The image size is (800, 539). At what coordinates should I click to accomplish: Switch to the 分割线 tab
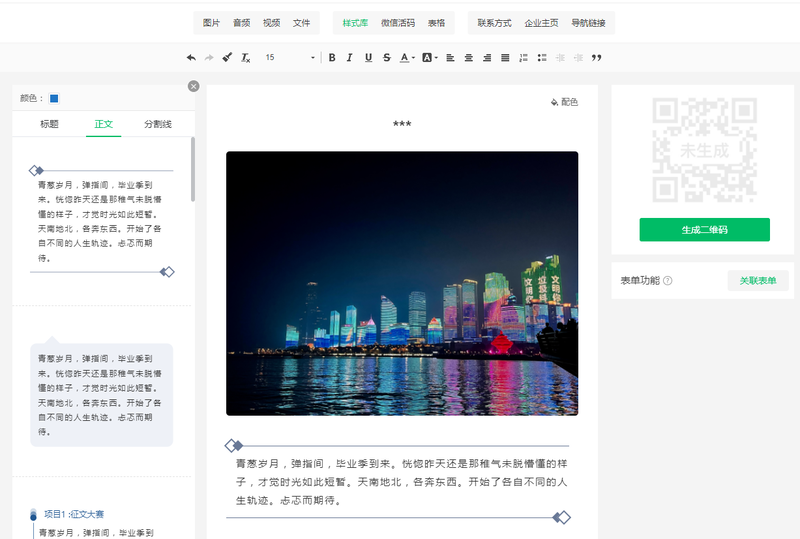click(158, 124)
